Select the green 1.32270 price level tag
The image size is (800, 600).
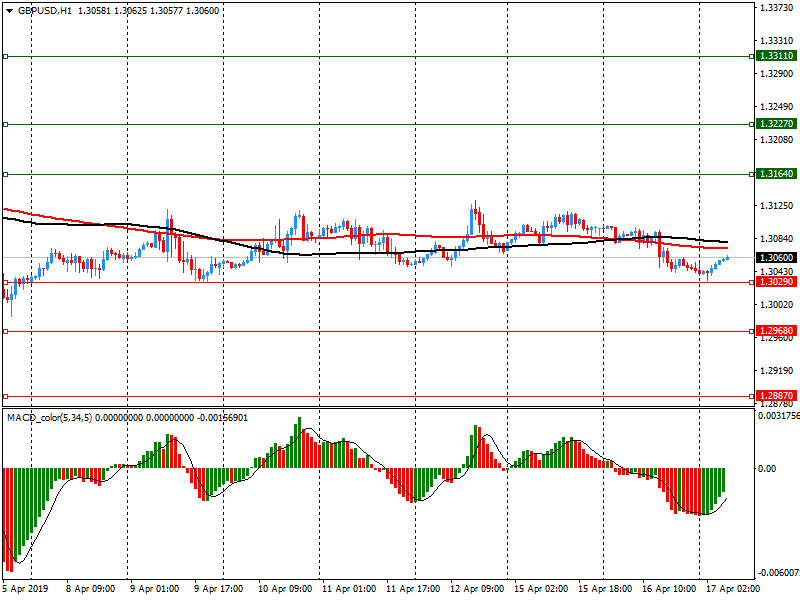click(x=776, y=124)
